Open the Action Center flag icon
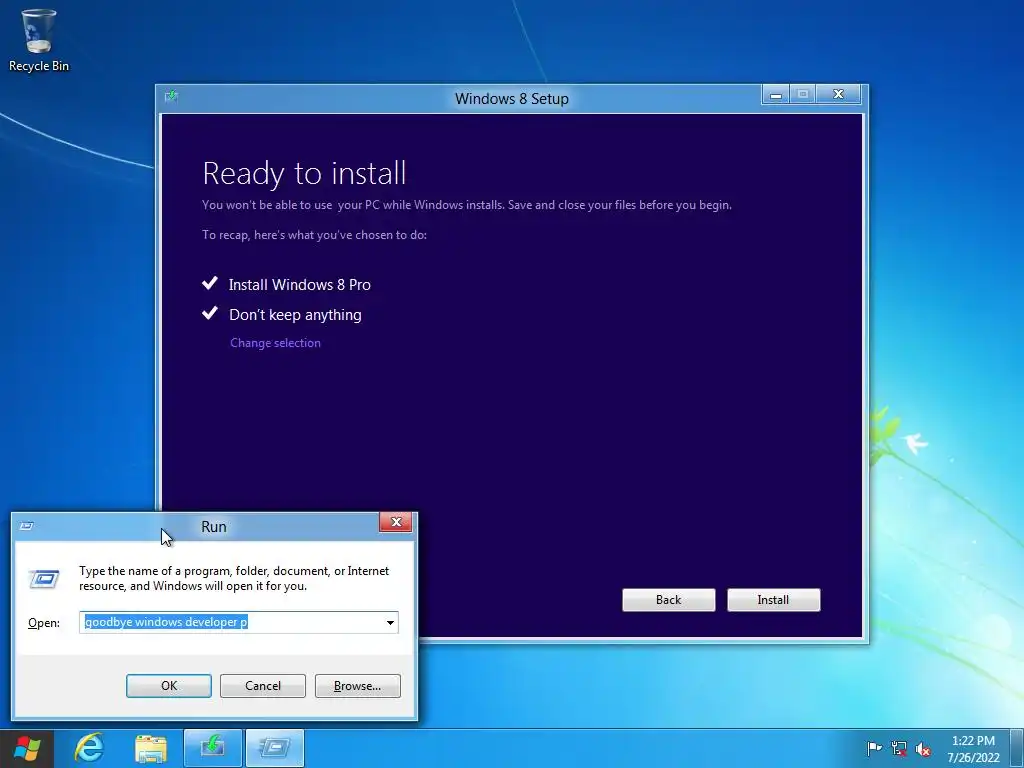The height and width of the screenshot is (768, 1024). [874, 748]
